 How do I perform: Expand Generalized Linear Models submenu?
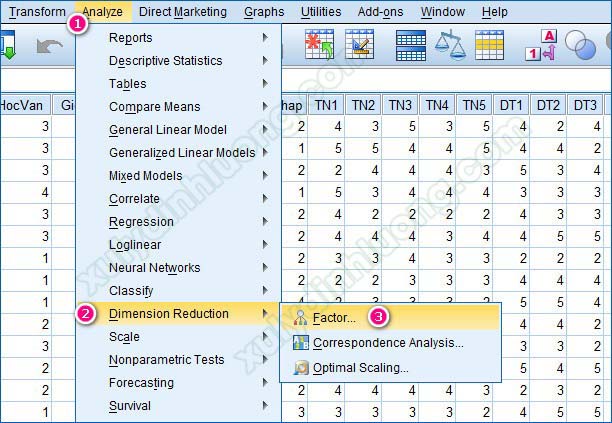[x=178, y=153]
